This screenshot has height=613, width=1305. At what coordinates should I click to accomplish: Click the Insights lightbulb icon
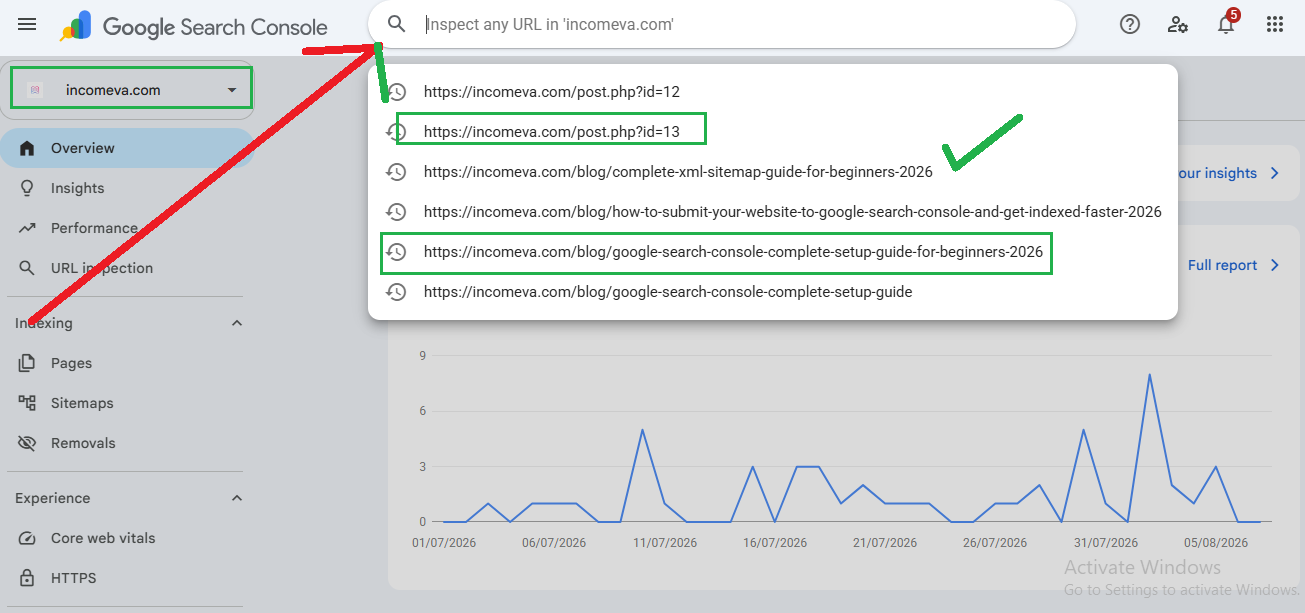click(x=27, y=188)
